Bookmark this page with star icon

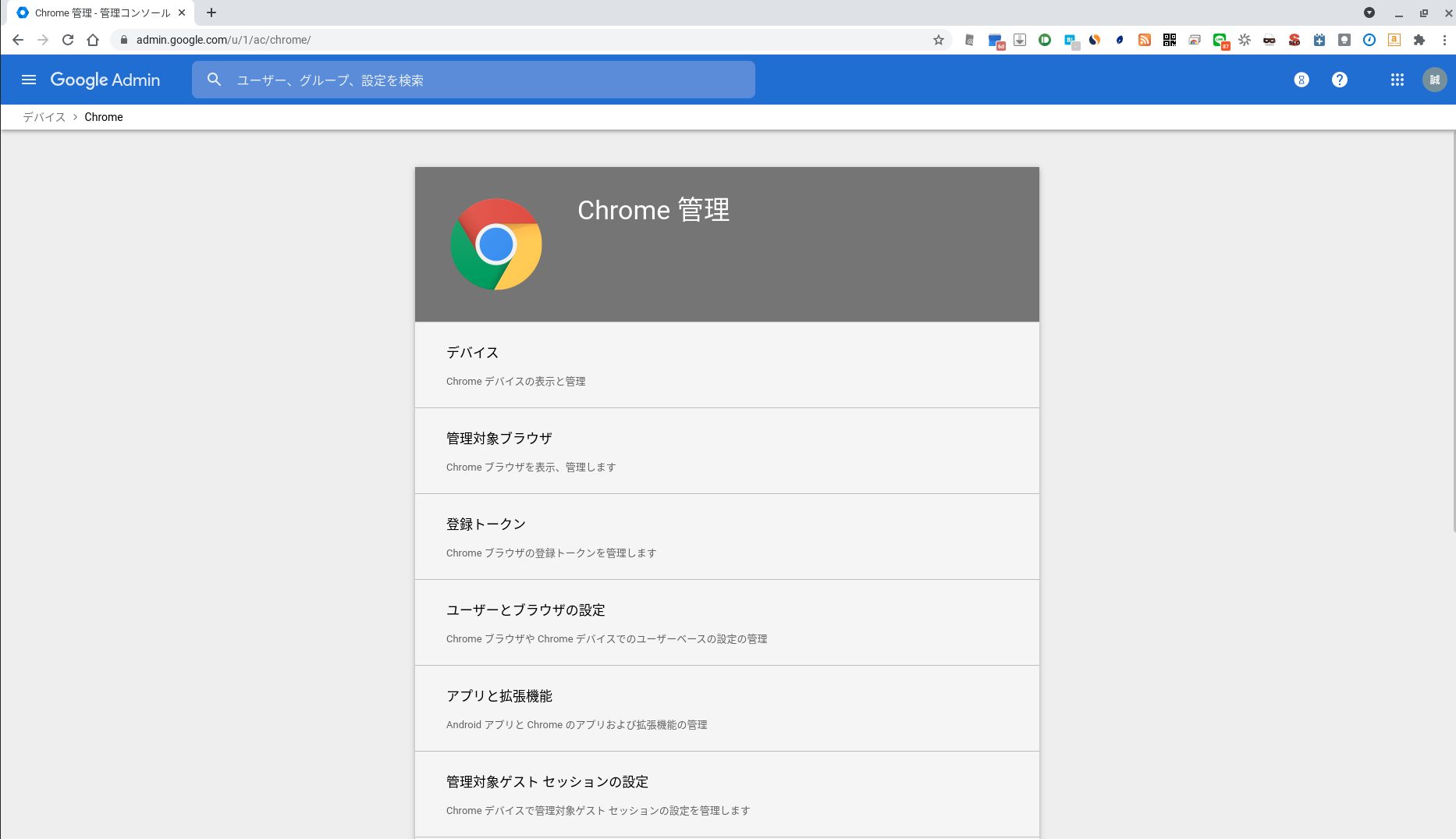[x=939, y=40]
